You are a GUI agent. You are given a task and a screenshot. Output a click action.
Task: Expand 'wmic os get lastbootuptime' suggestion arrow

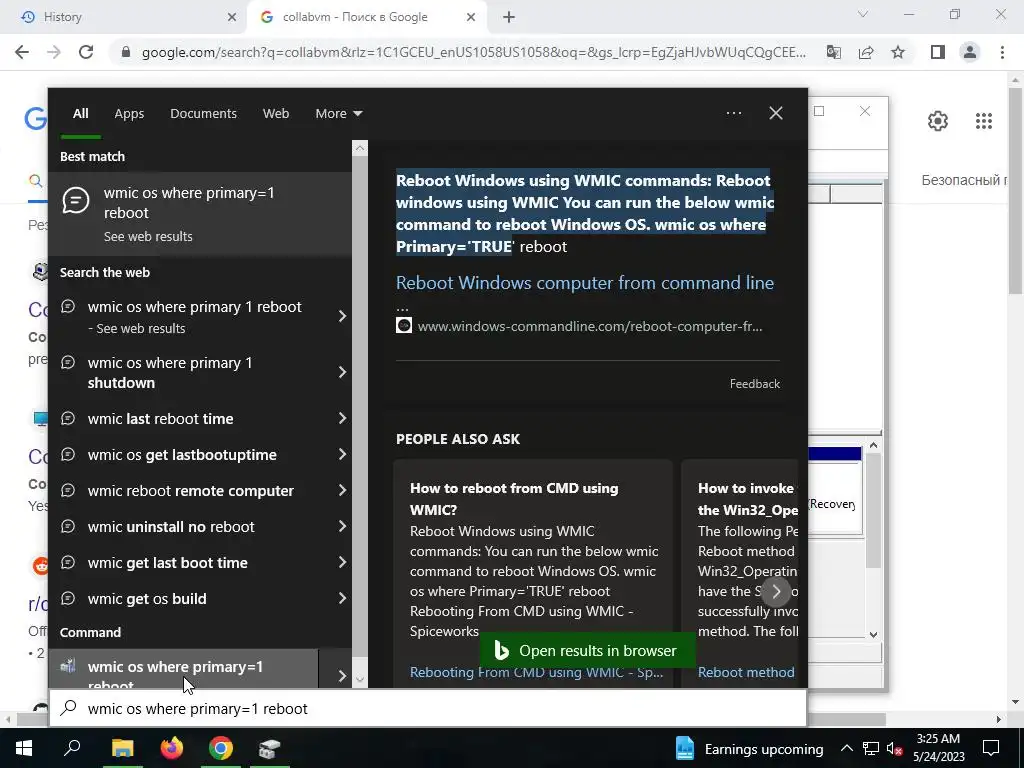pyautogui.click(x=342, y=455)
